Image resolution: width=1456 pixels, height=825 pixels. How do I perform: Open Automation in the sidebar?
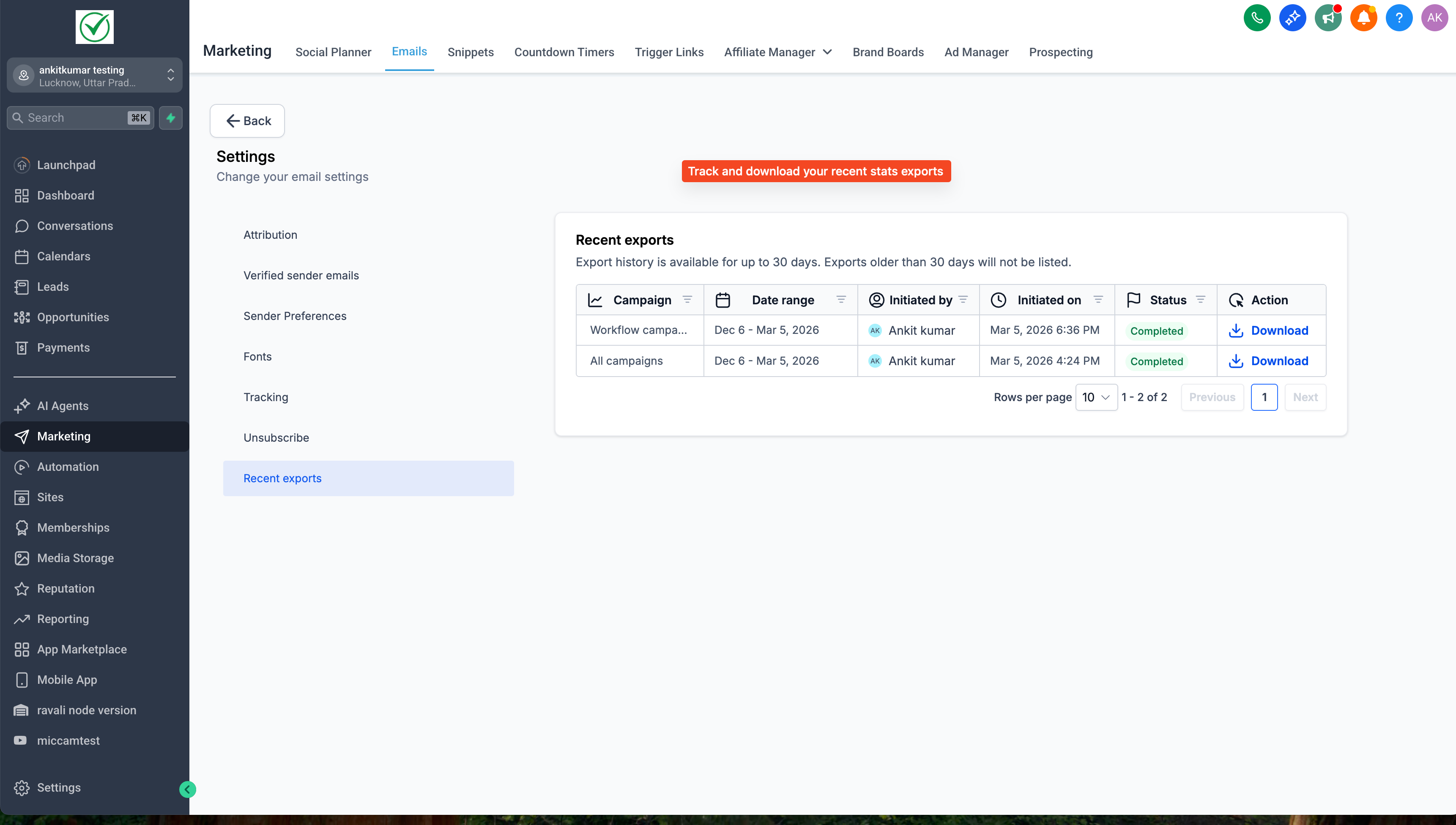pyautogui.click(x=68, y=467)
